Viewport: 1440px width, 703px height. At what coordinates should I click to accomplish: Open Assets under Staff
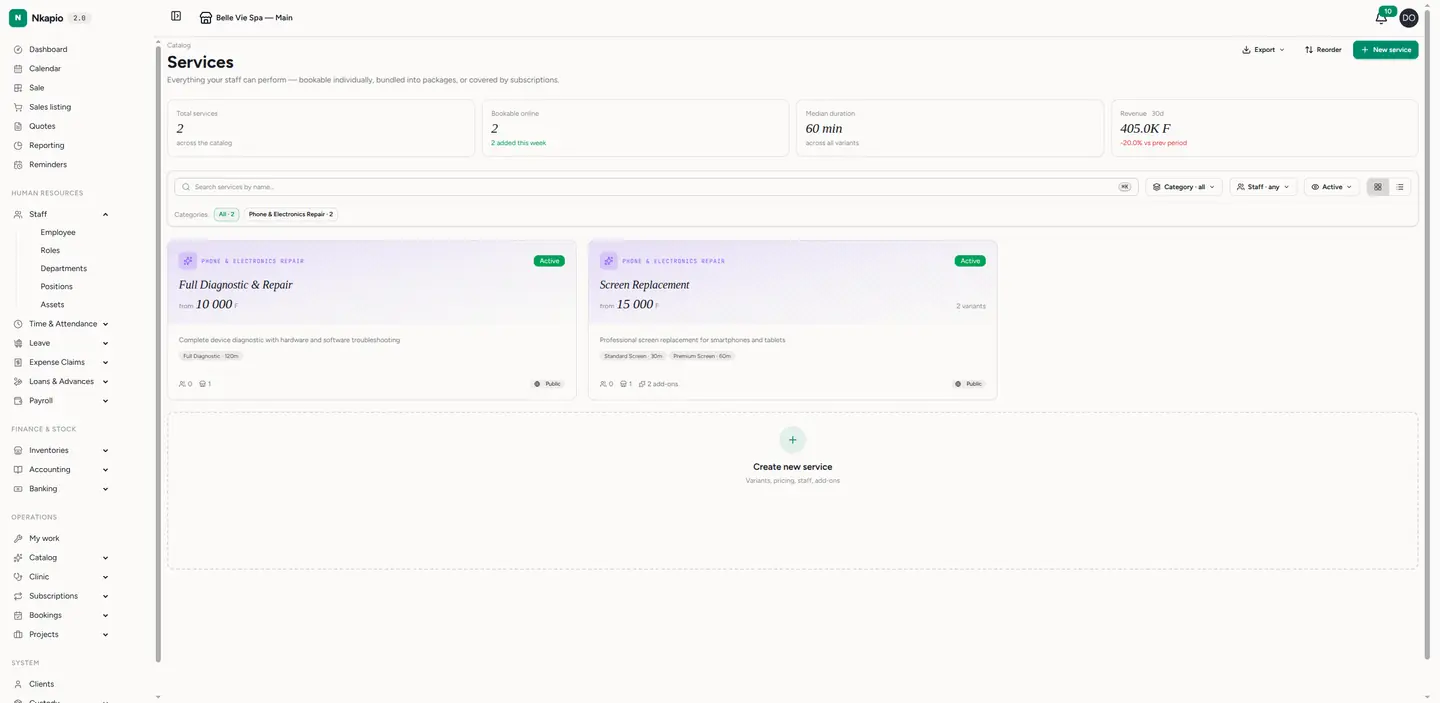[x=52, y=304]
